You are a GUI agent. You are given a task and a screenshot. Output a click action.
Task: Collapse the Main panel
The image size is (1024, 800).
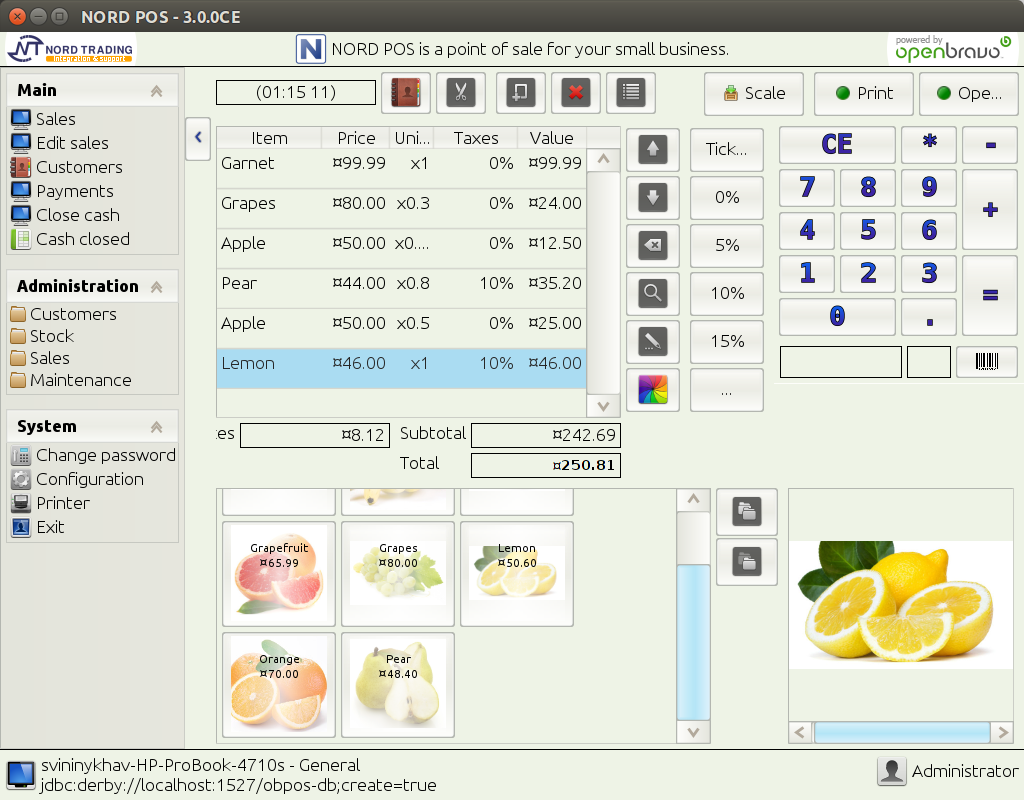pyautogui.click(x=156, y=89)
